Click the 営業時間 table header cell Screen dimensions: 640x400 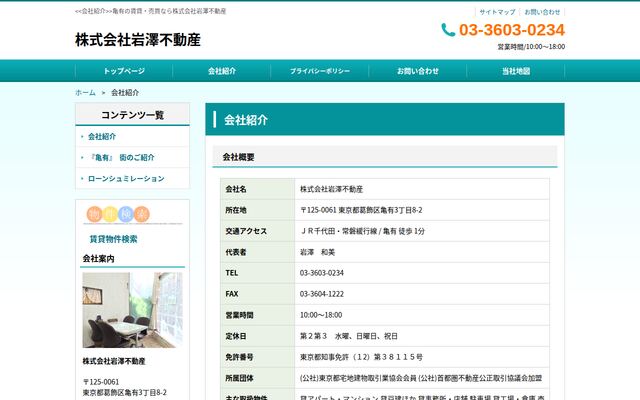258,315
